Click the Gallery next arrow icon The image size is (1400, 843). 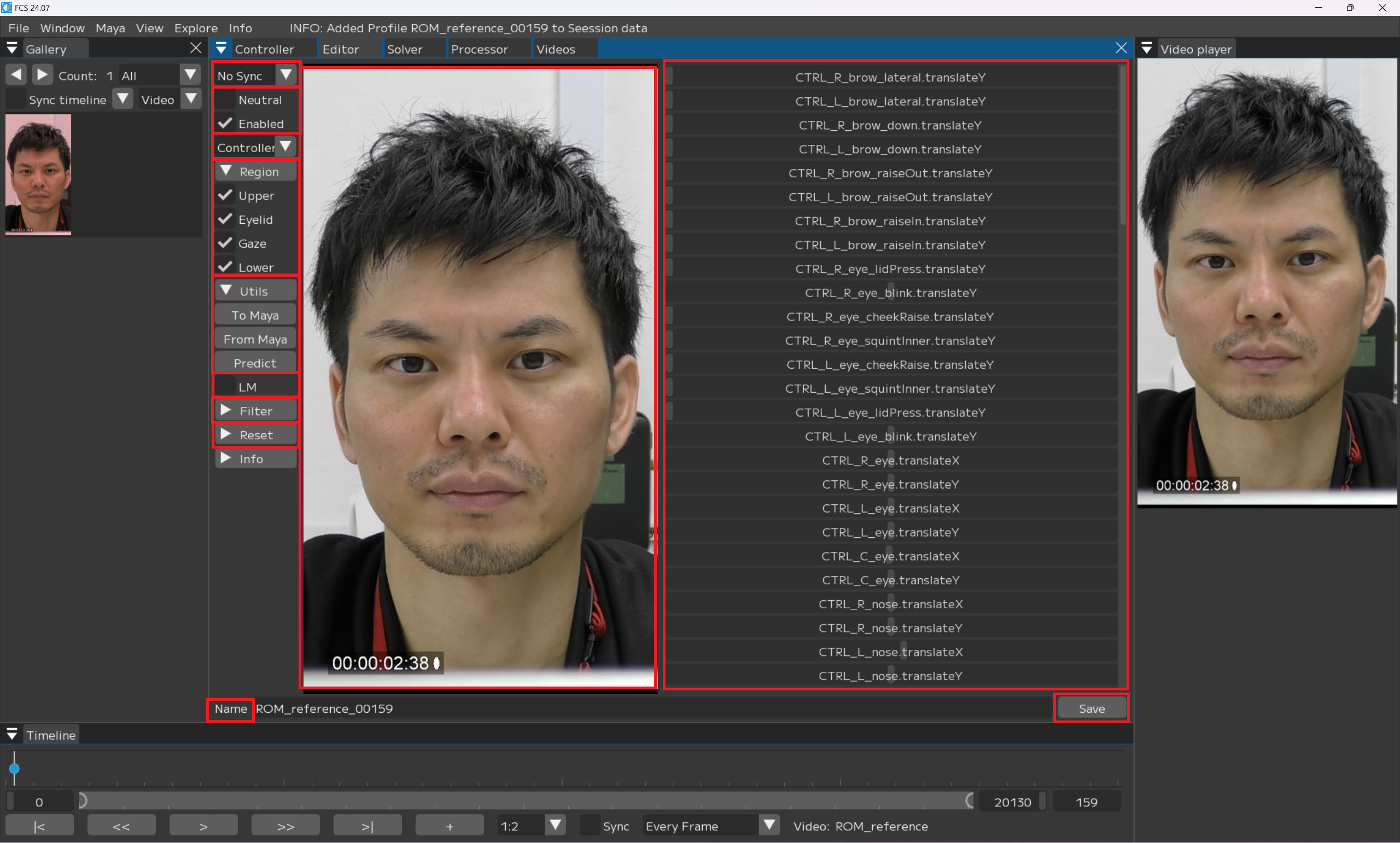click(x=42, y=74)
